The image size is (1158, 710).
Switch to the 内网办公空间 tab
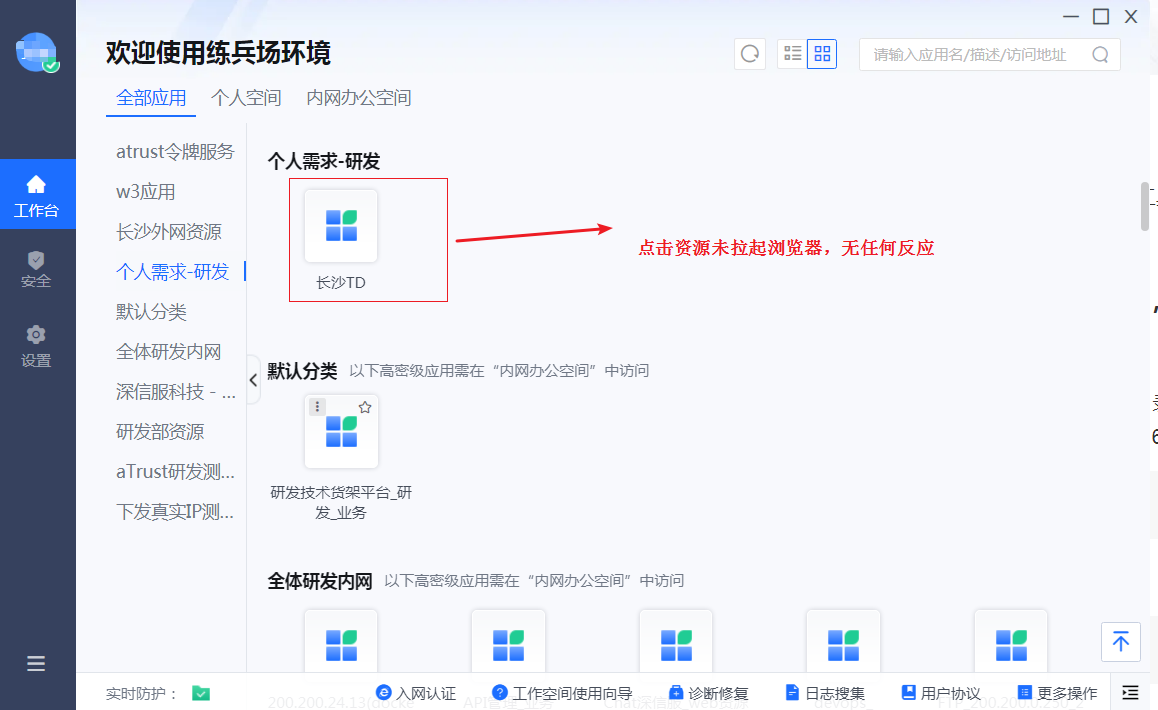(x=359, y=98)
